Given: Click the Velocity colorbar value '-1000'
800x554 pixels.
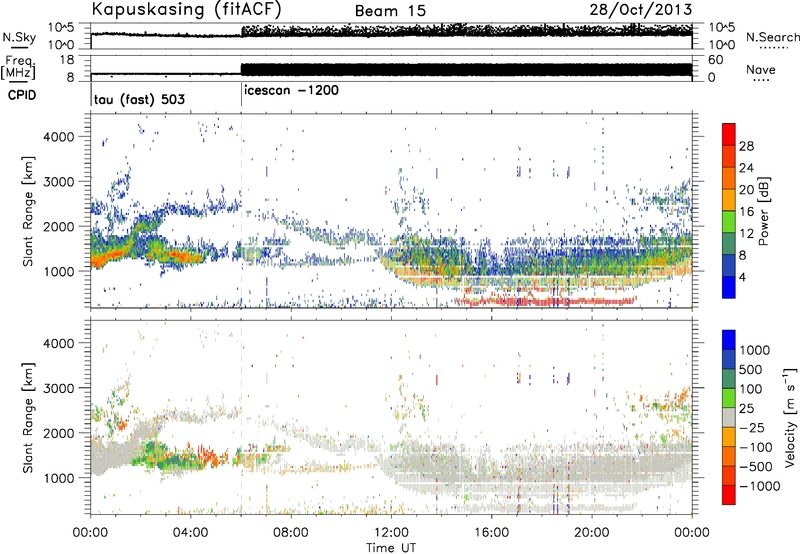Looking at the screenshot, I should [x=760, y=486].
